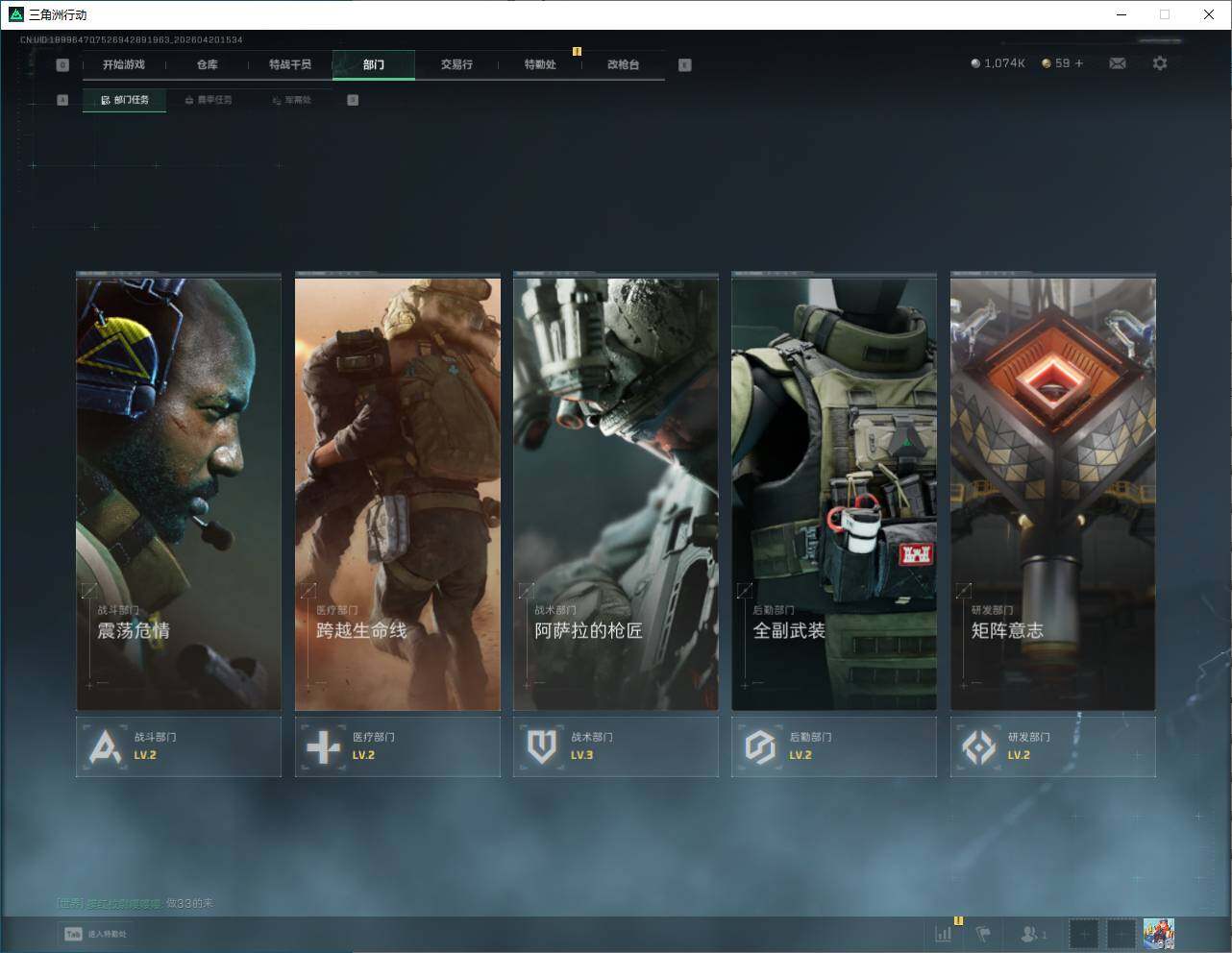Image resolution: width=1232 pixels, height=953 pixels.
Task: Click the first empty squad slot plus
Action: [1083, 933]
